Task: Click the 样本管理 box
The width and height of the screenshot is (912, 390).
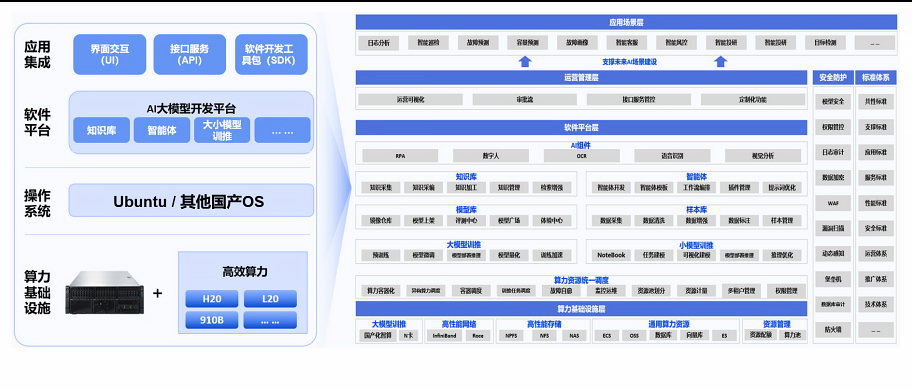Action: (x=782, y=221)
